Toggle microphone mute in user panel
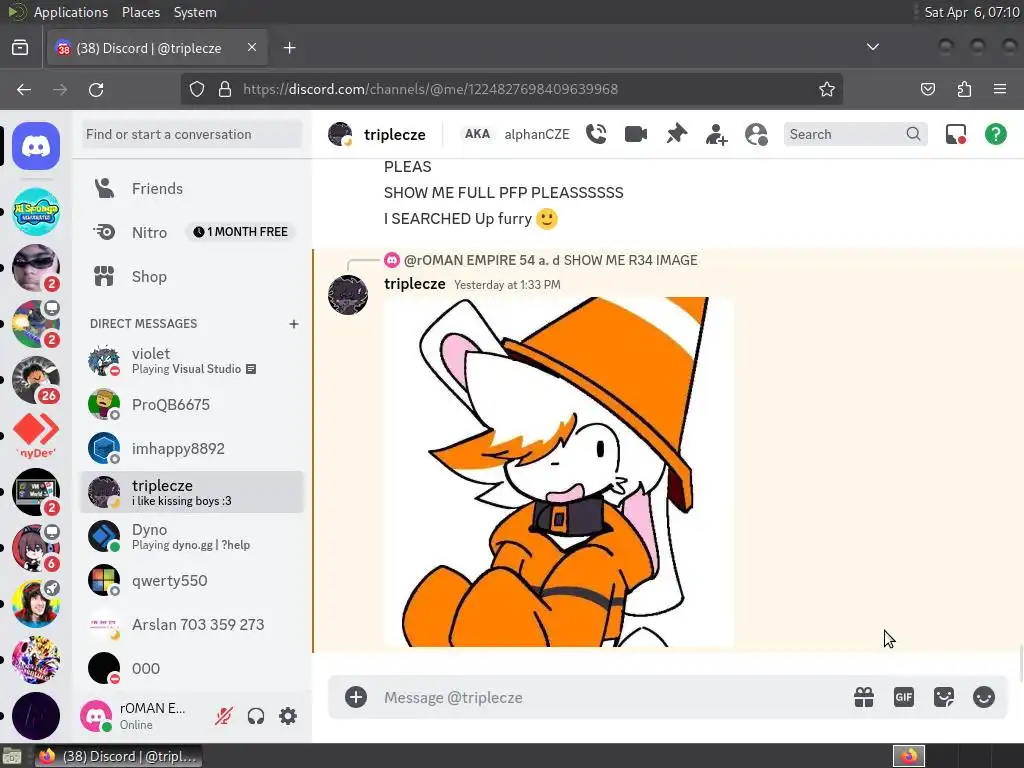The image size is (1024, 768). 223,716
